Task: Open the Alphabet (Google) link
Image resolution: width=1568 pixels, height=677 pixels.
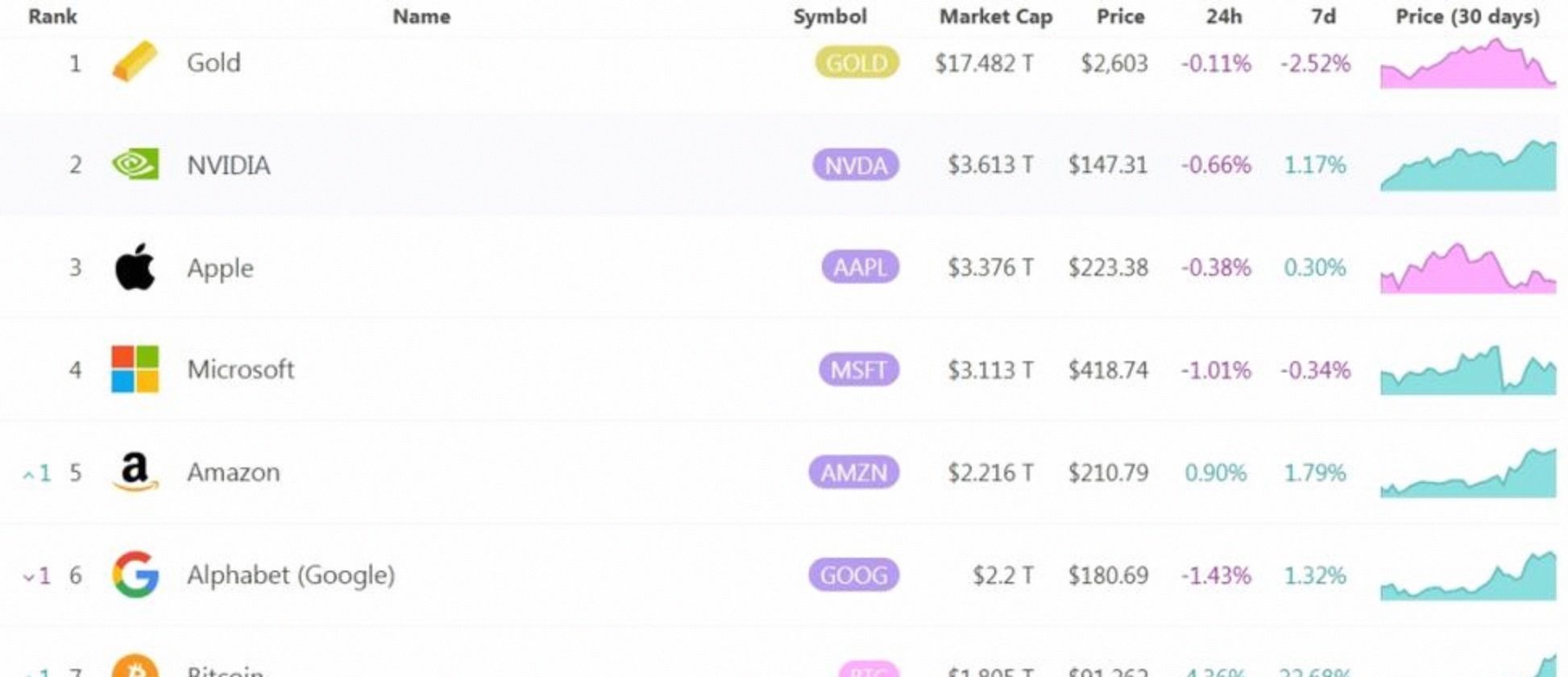Action: pos(291,575)
